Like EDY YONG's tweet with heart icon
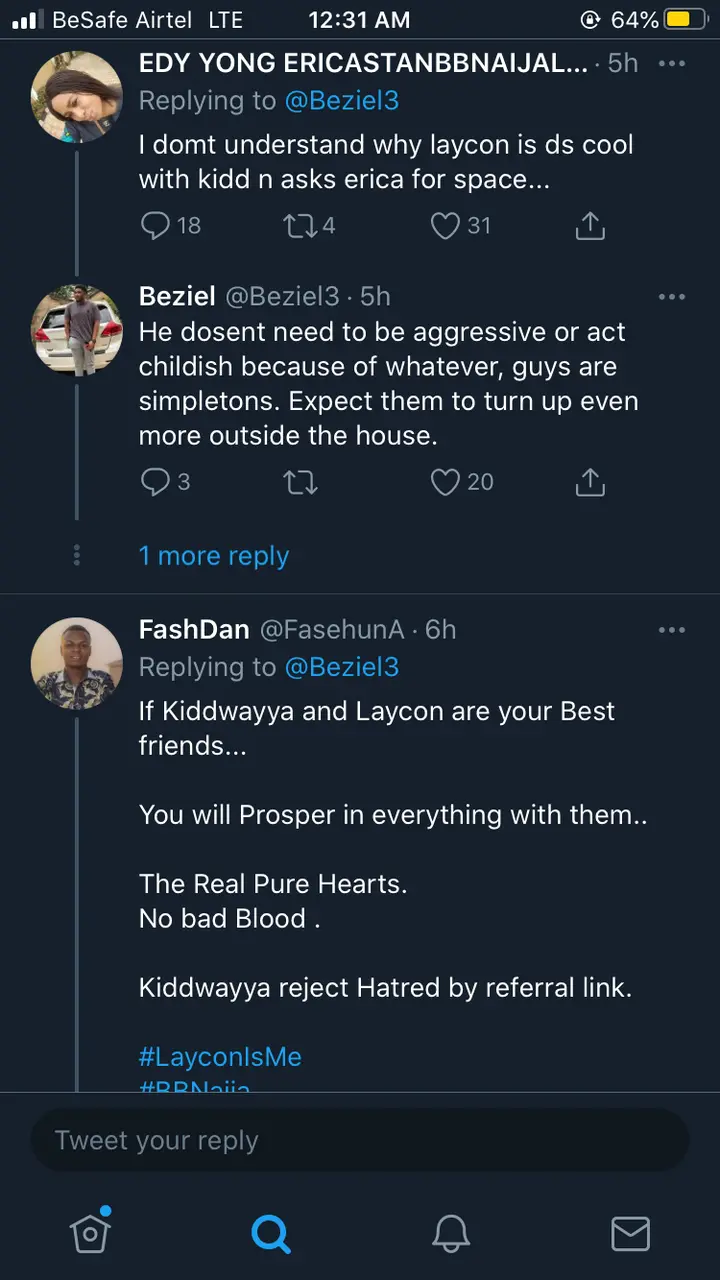 tap(445, 225)
